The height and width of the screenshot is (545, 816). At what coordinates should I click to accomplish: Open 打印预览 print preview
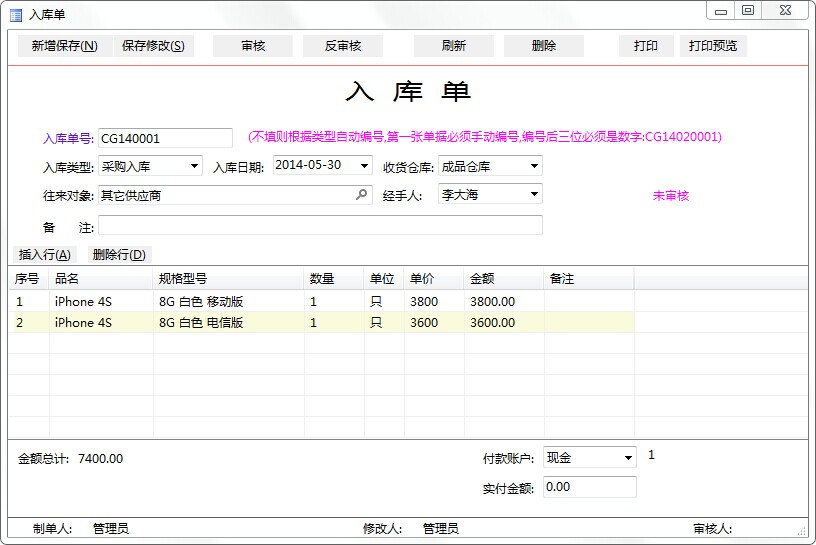[713, 46]
